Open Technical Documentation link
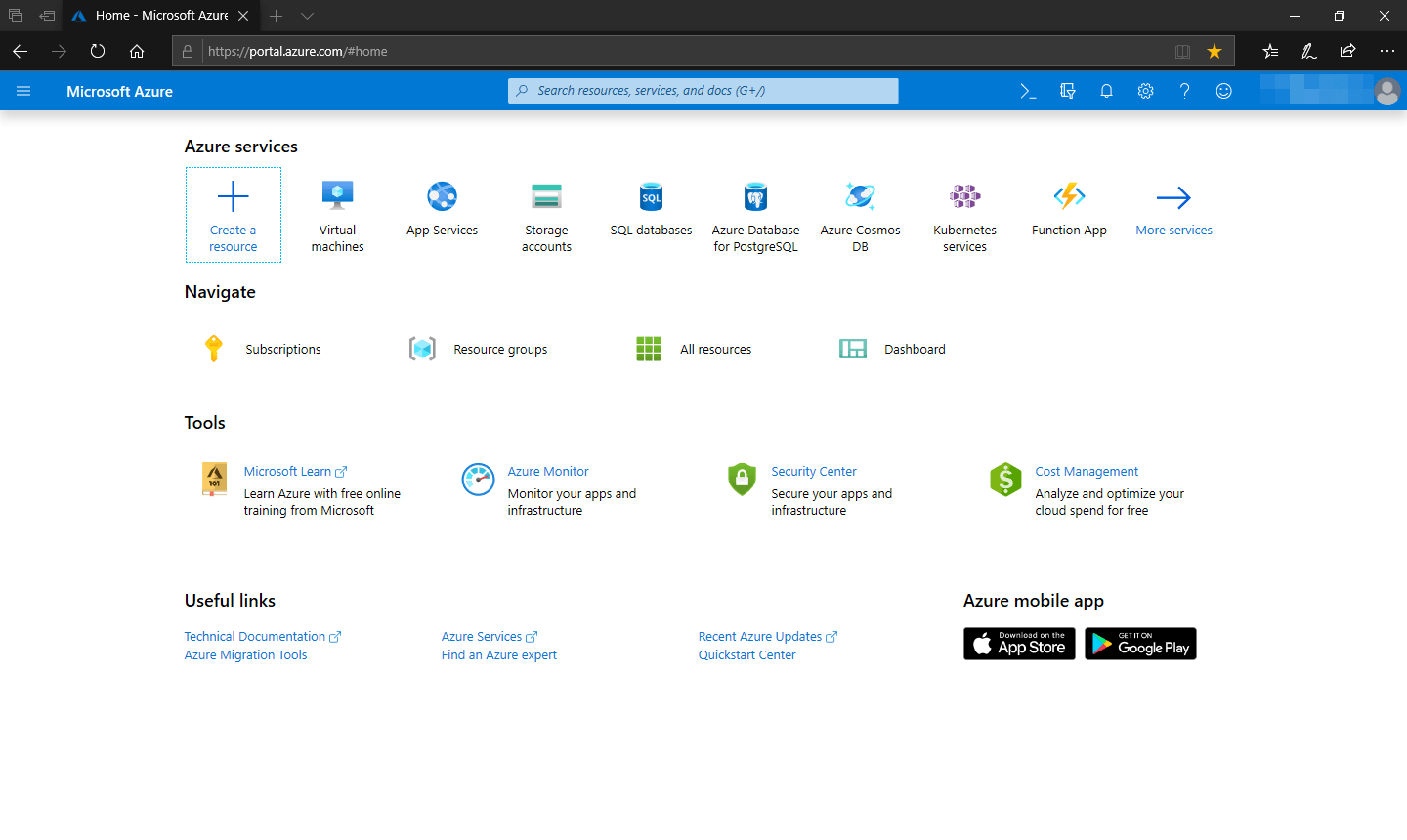The image size is (1407, 840). coord(256,636)
